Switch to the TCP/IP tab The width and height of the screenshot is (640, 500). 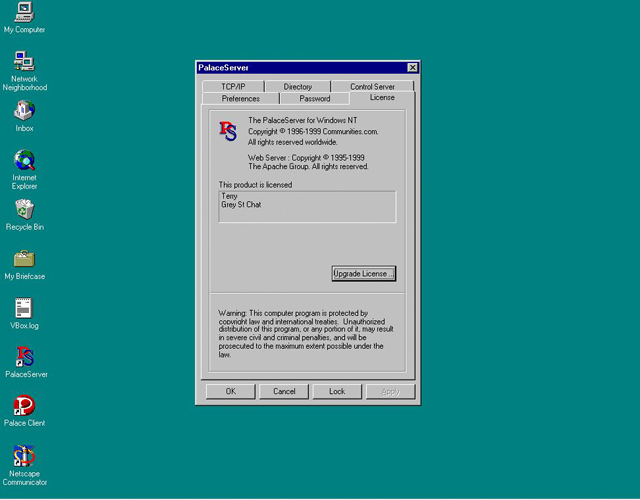(233, 87)
